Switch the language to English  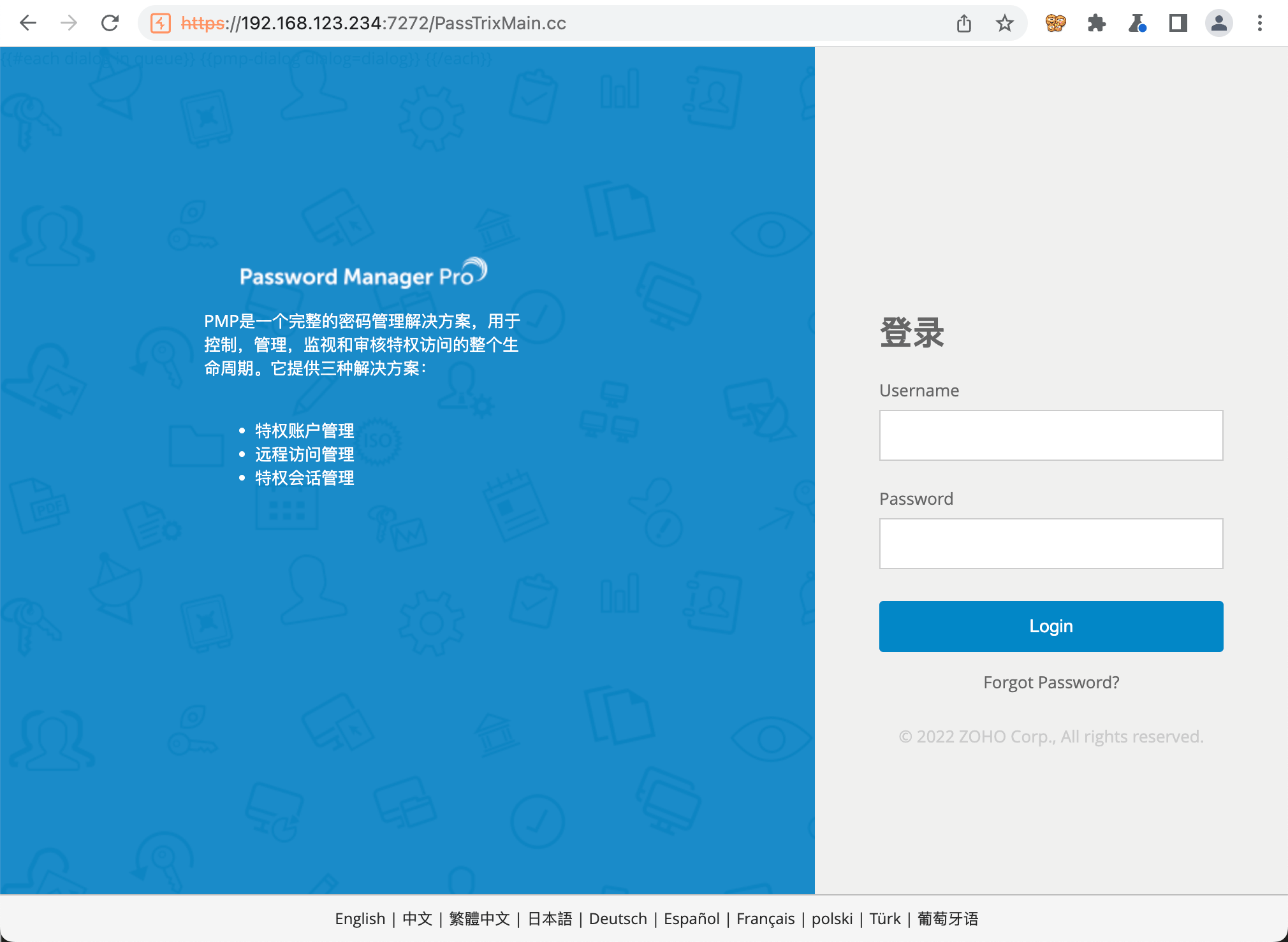coord(360,918)
